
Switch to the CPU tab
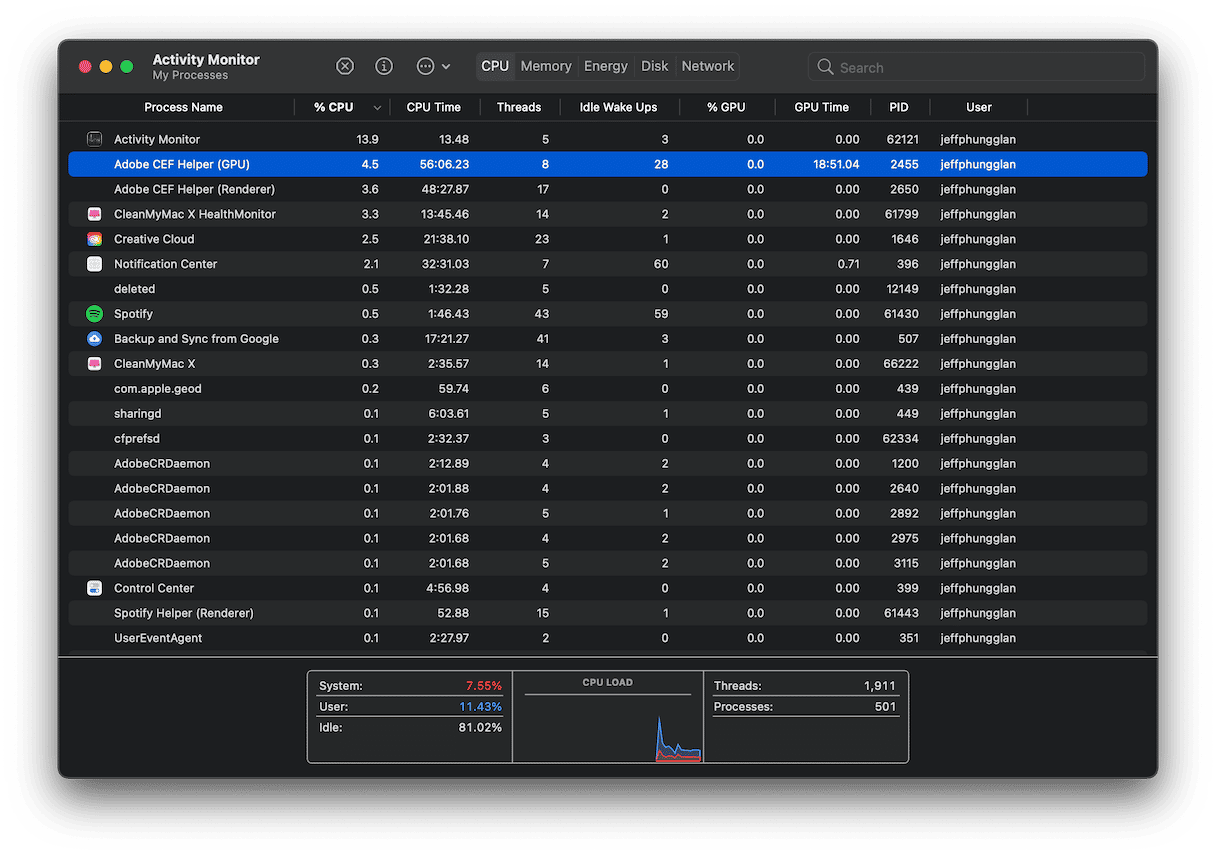495,66
